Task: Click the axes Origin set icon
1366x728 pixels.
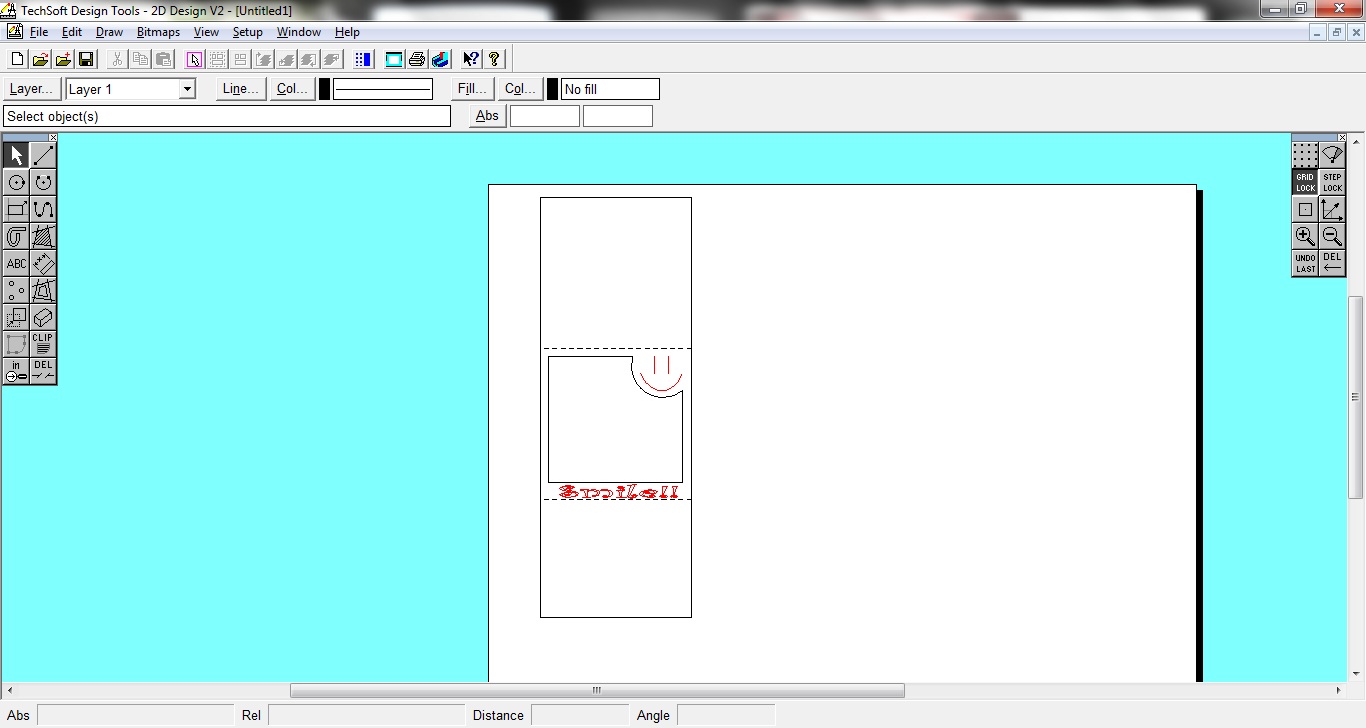Action: pos(1332,209)
